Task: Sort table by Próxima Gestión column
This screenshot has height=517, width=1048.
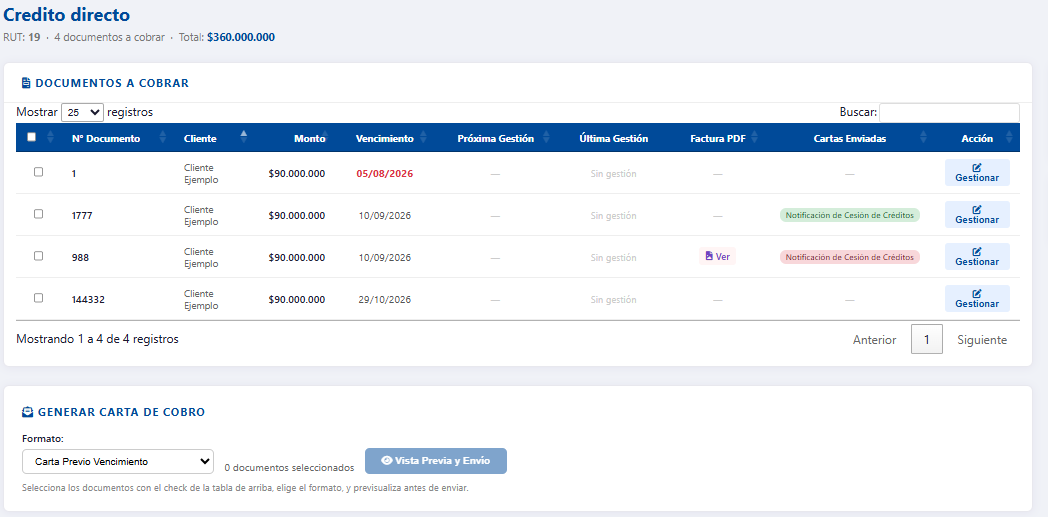Action: (495, 139)
